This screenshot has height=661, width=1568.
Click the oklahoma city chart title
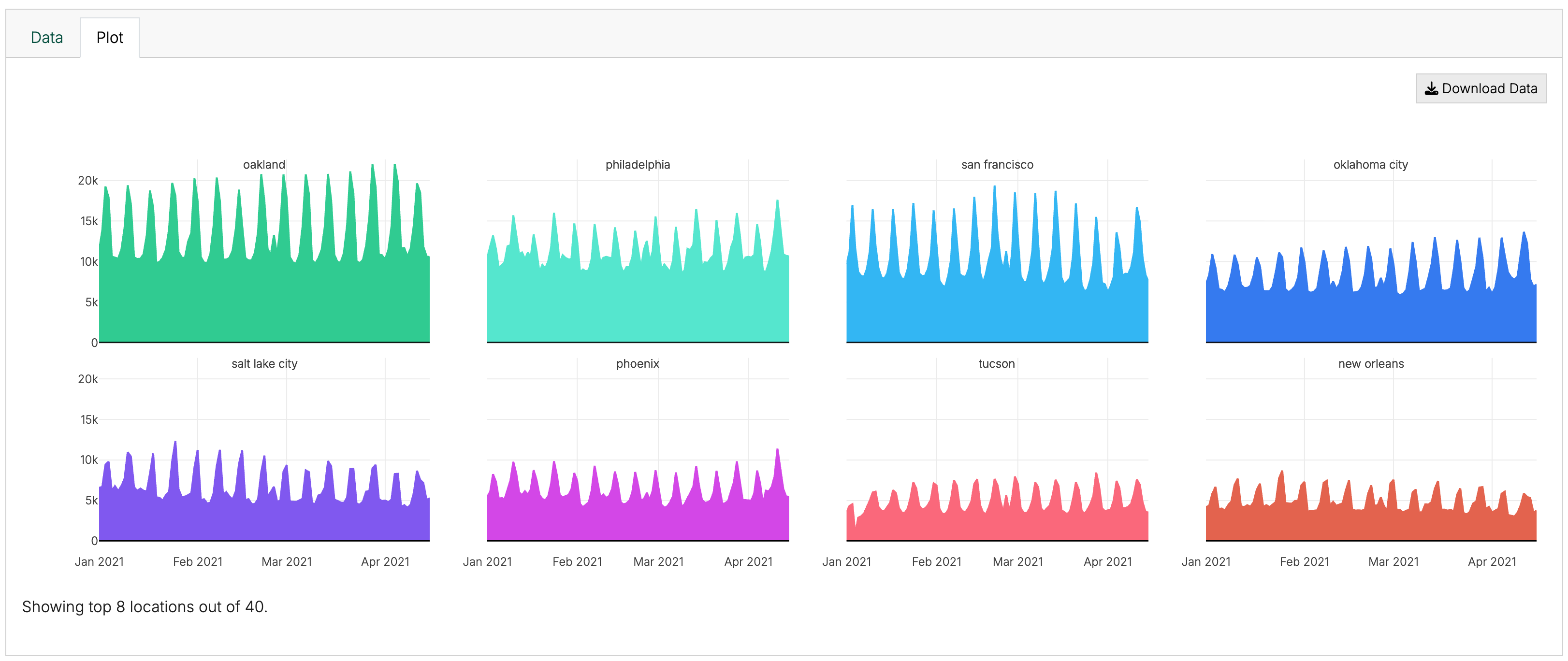pyautogui.click(x=1370, y=164)
